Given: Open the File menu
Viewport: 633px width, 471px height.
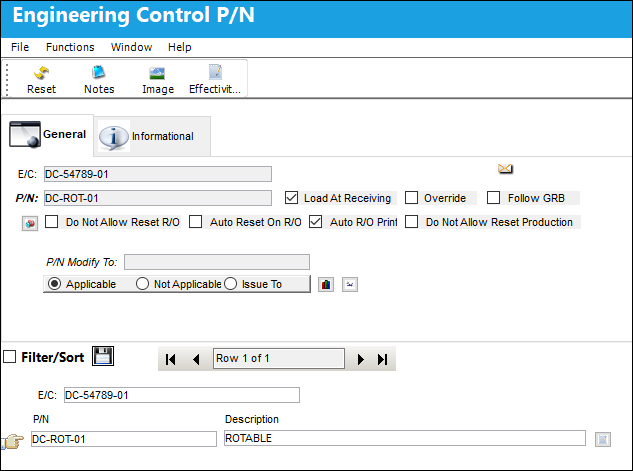Looking at the screenshot, I should (20, 47).
